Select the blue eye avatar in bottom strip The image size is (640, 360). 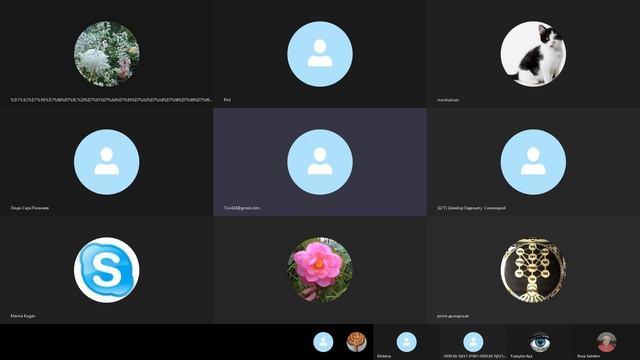click(540, 342)
